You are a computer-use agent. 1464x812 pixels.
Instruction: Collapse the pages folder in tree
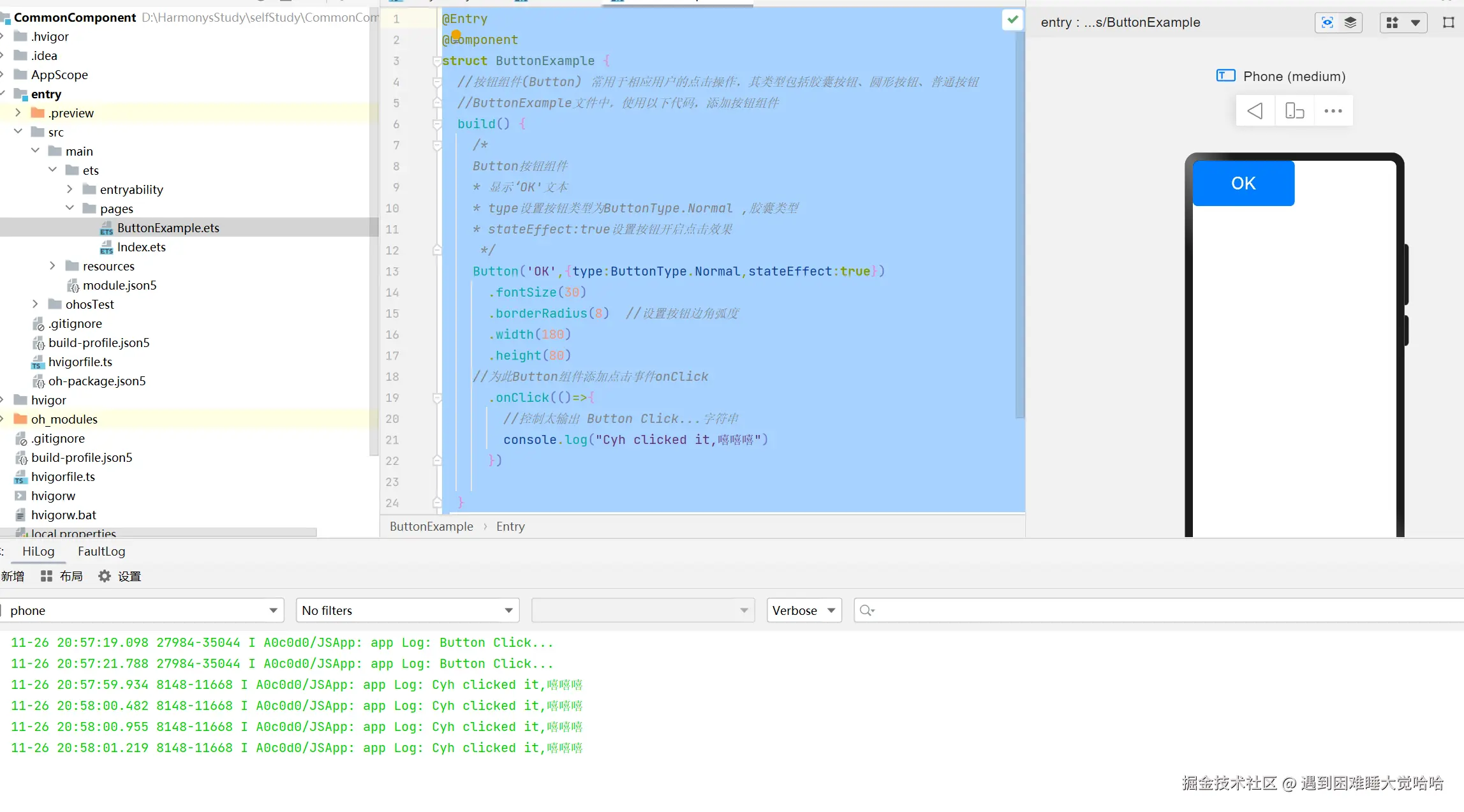click(70, 208)
